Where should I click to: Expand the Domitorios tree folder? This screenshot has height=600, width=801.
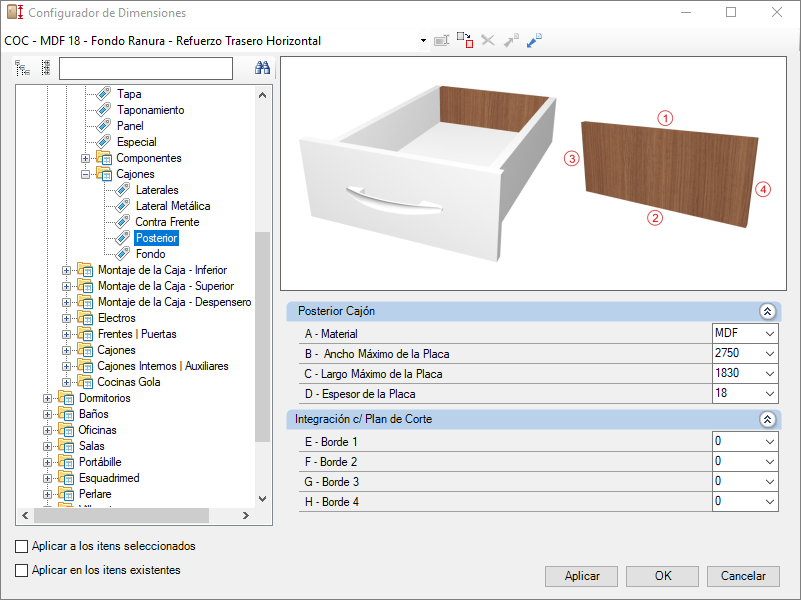pos(47,398)
